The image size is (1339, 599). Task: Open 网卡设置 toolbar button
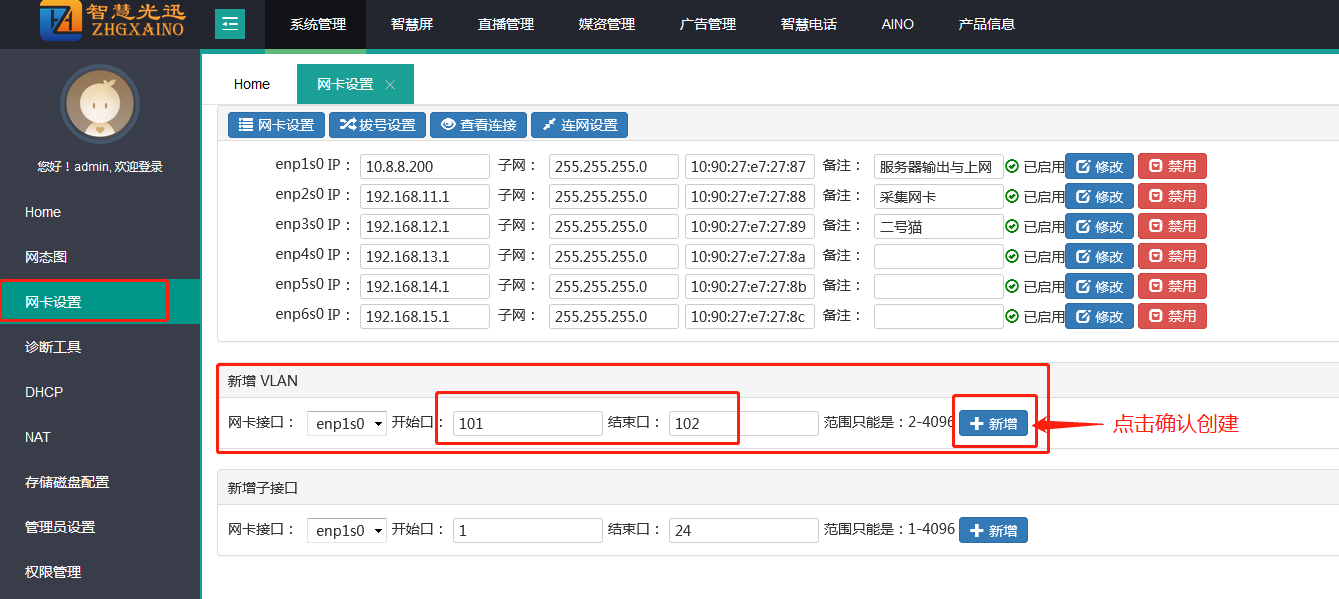[x=276, y=125]
